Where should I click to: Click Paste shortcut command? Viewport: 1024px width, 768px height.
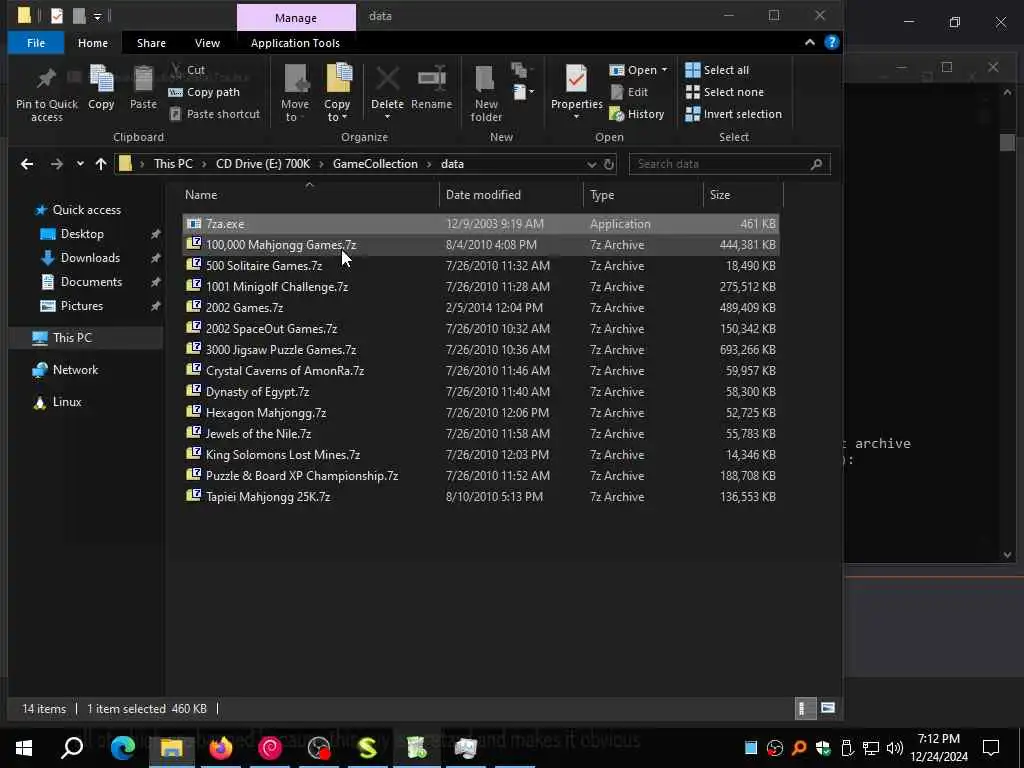point(214,114)
